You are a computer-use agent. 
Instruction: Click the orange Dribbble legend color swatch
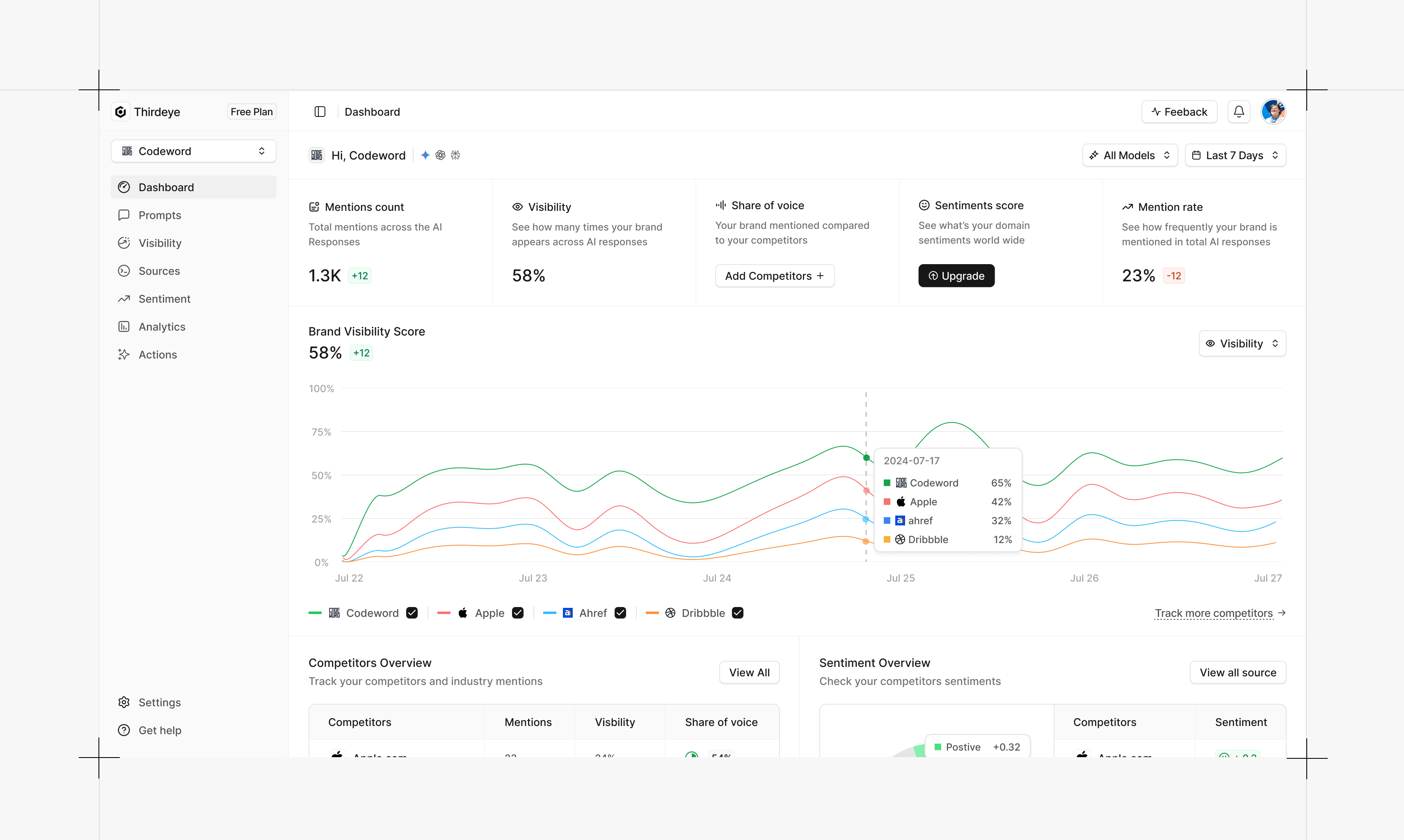tap(652, 612)
